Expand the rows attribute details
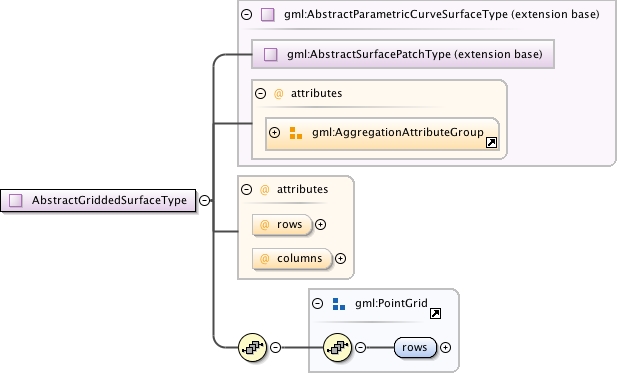This screenshot has height=374, width=618. pyautogui.click(x=320, y=225)
